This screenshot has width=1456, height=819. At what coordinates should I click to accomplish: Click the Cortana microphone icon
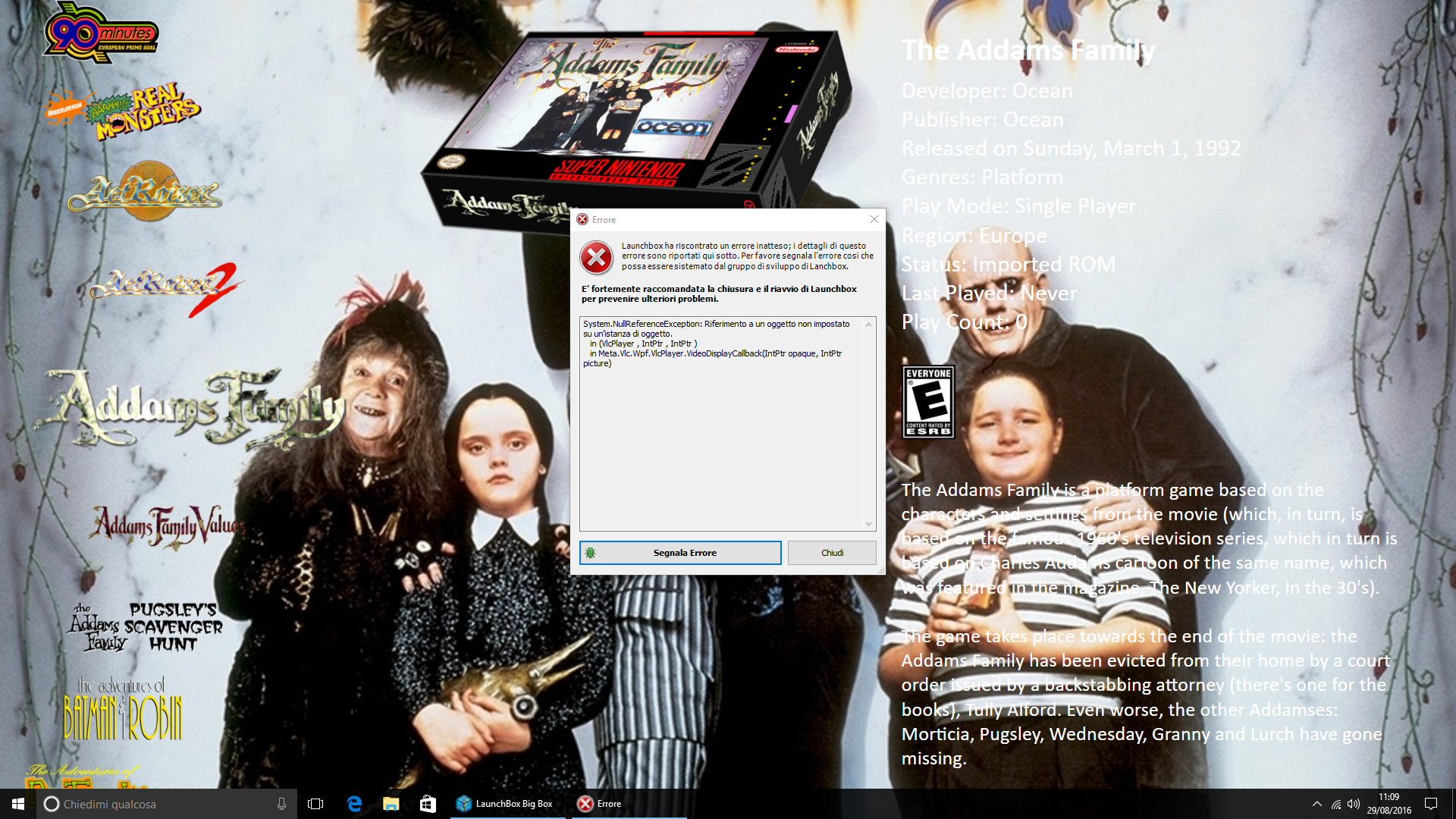281,804
